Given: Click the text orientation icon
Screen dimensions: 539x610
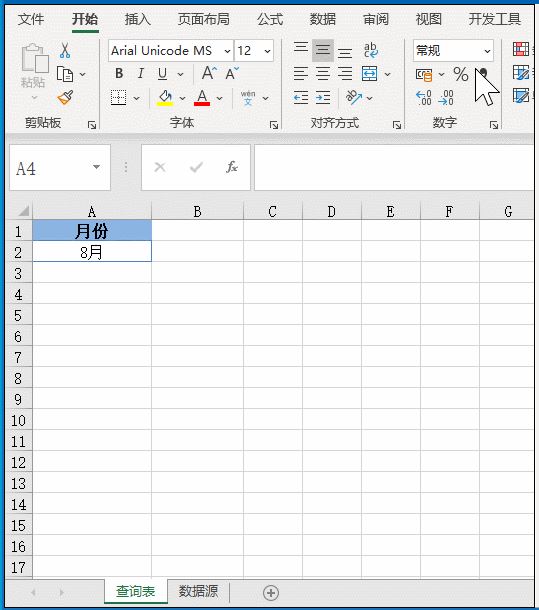Looking at the screenshot, I should (x=354, y=98).
